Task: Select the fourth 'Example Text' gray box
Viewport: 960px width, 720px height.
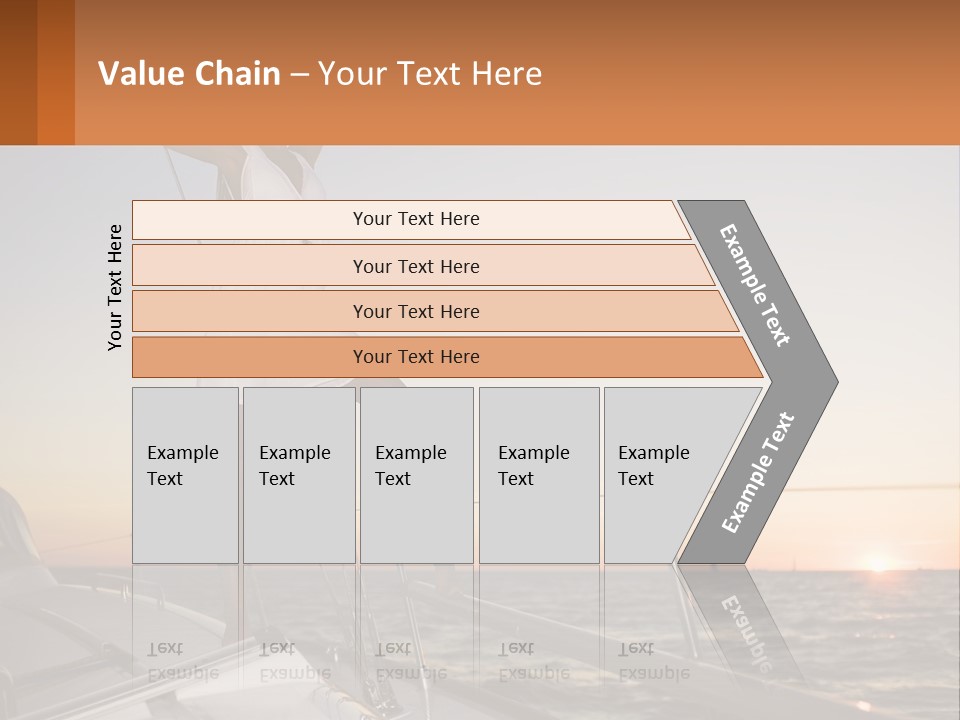Action: tap(538, 475)
